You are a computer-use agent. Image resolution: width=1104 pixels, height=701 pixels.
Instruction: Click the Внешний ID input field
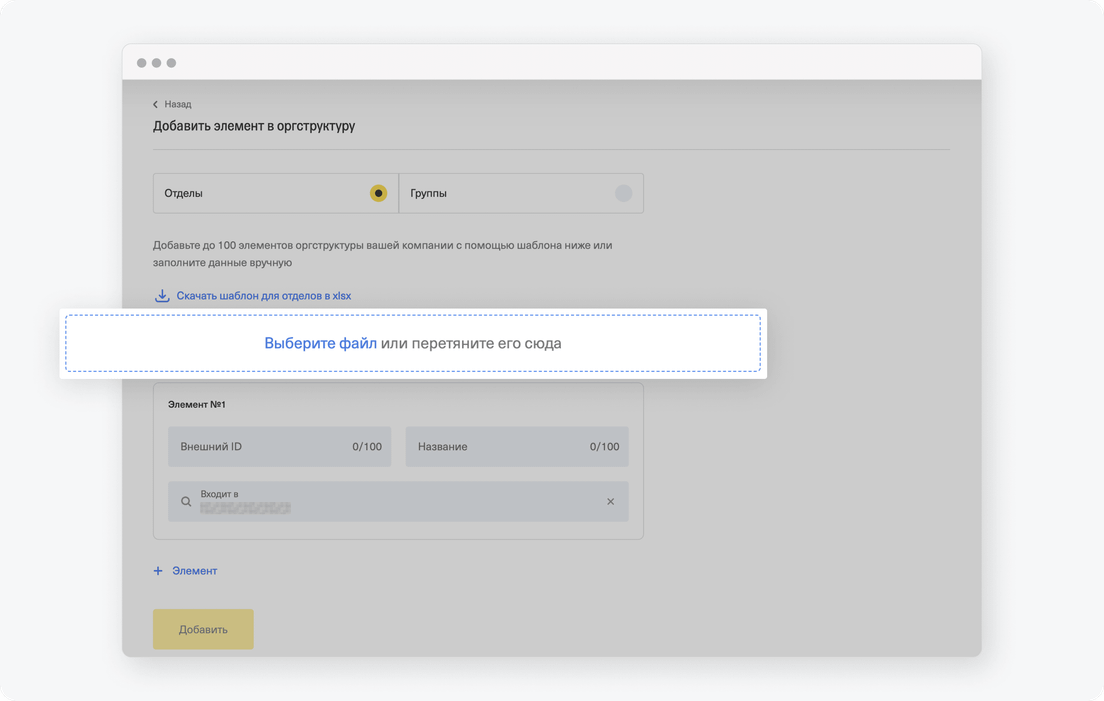point(280,446)
